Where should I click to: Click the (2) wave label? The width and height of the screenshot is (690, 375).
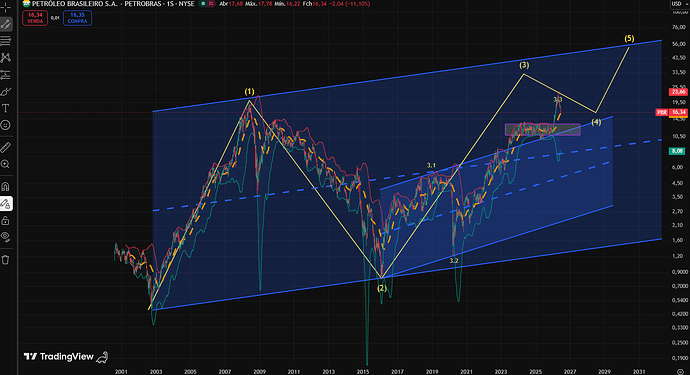coord(382,288)
